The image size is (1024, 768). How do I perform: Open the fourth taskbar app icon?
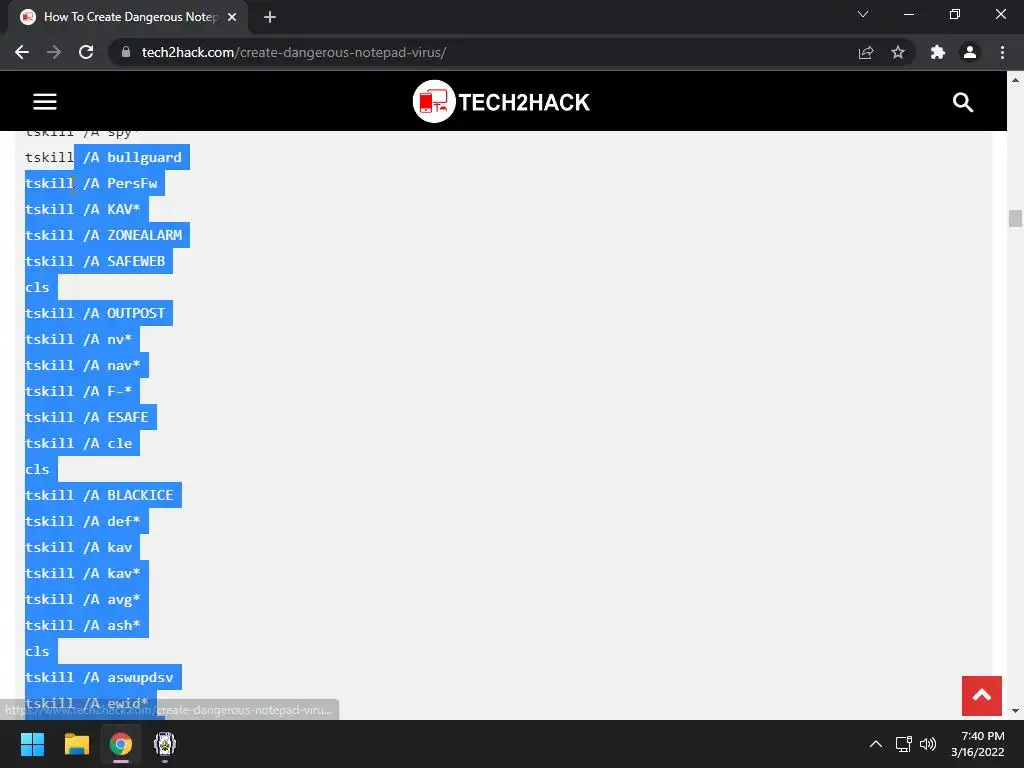165,744
